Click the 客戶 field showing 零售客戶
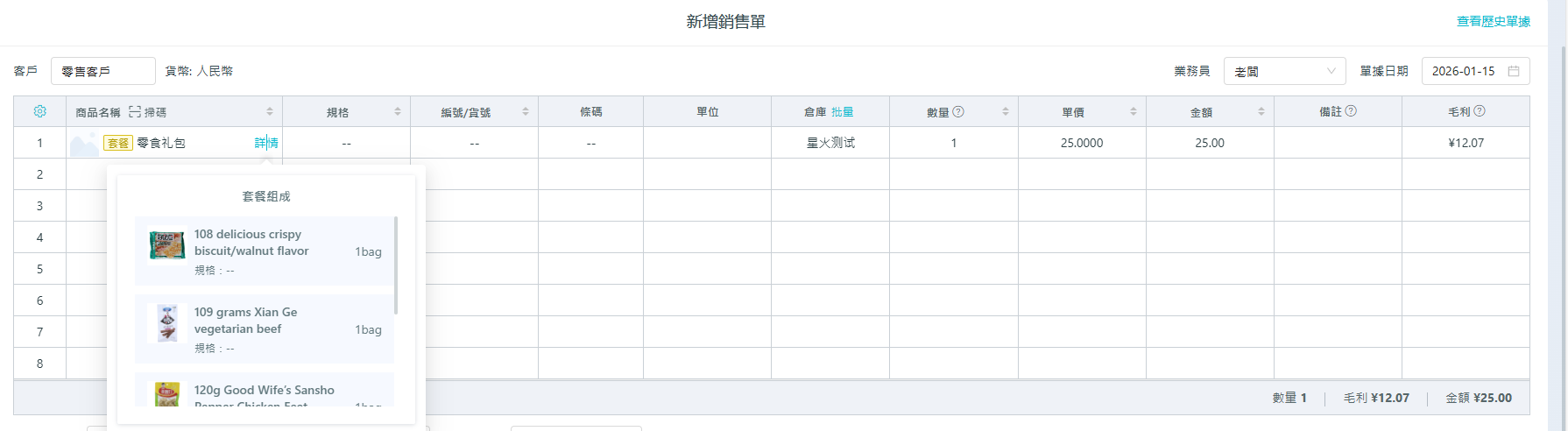Viewport: 1568px width, 431px height. (102, 71)
